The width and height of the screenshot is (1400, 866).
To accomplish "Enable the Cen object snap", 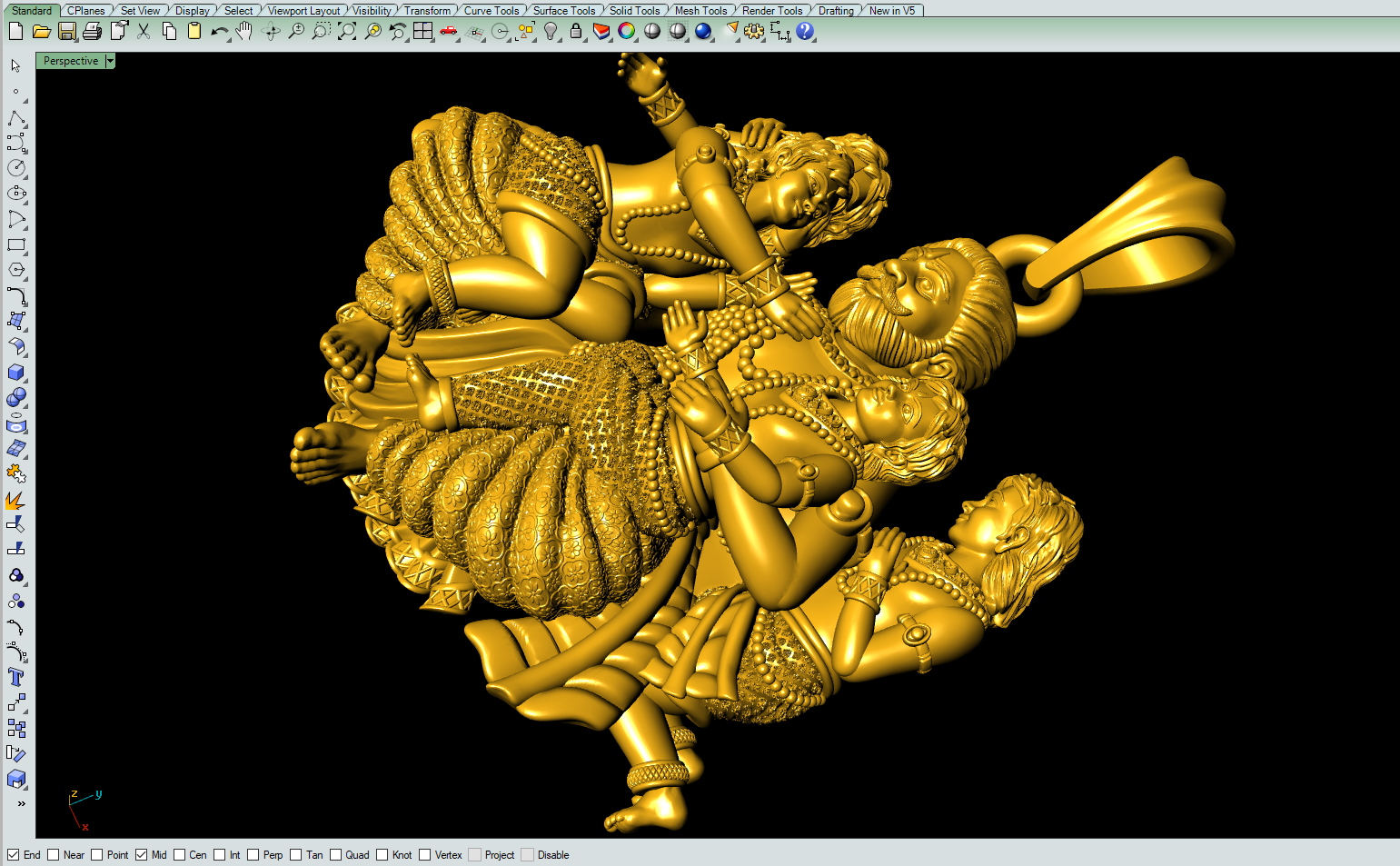I will pos(180,855).
